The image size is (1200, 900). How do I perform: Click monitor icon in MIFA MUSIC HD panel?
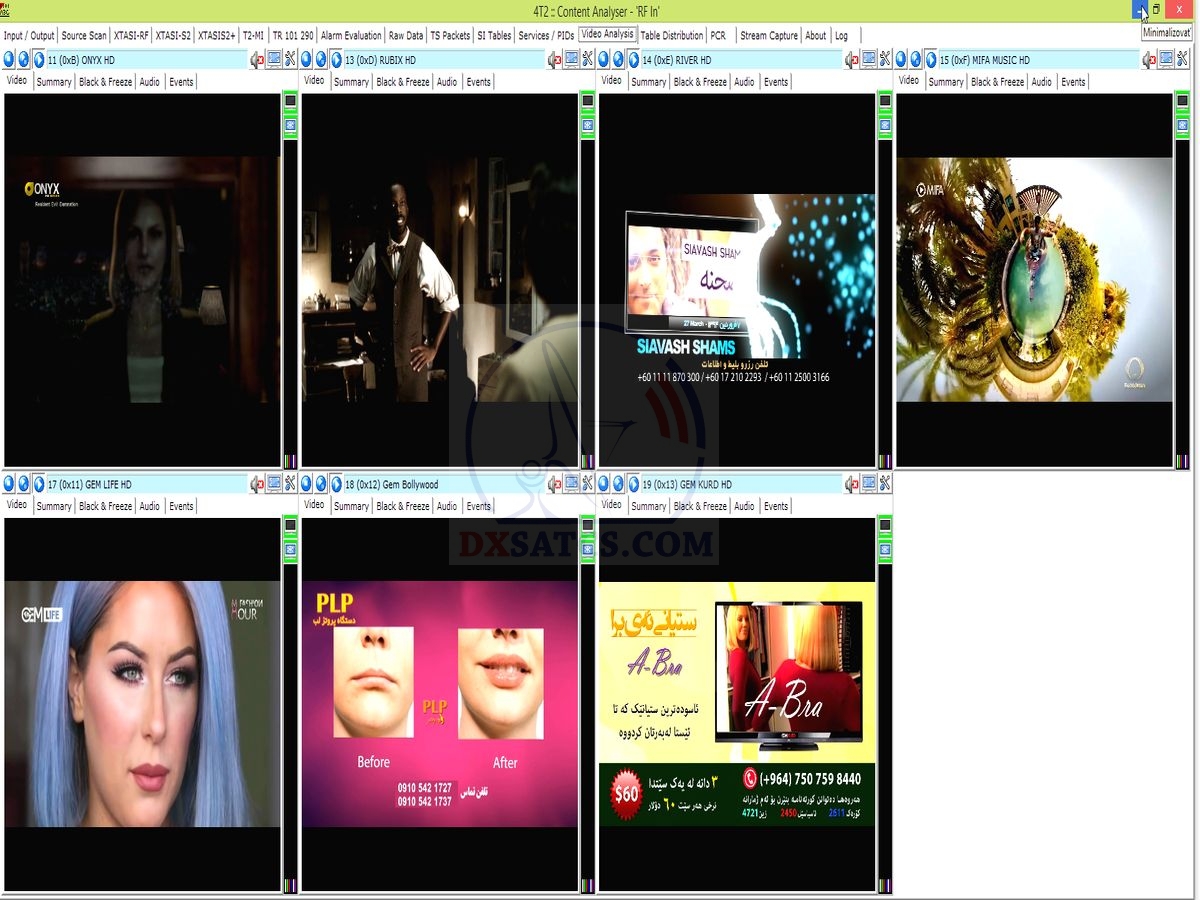tap(1166, 60)
